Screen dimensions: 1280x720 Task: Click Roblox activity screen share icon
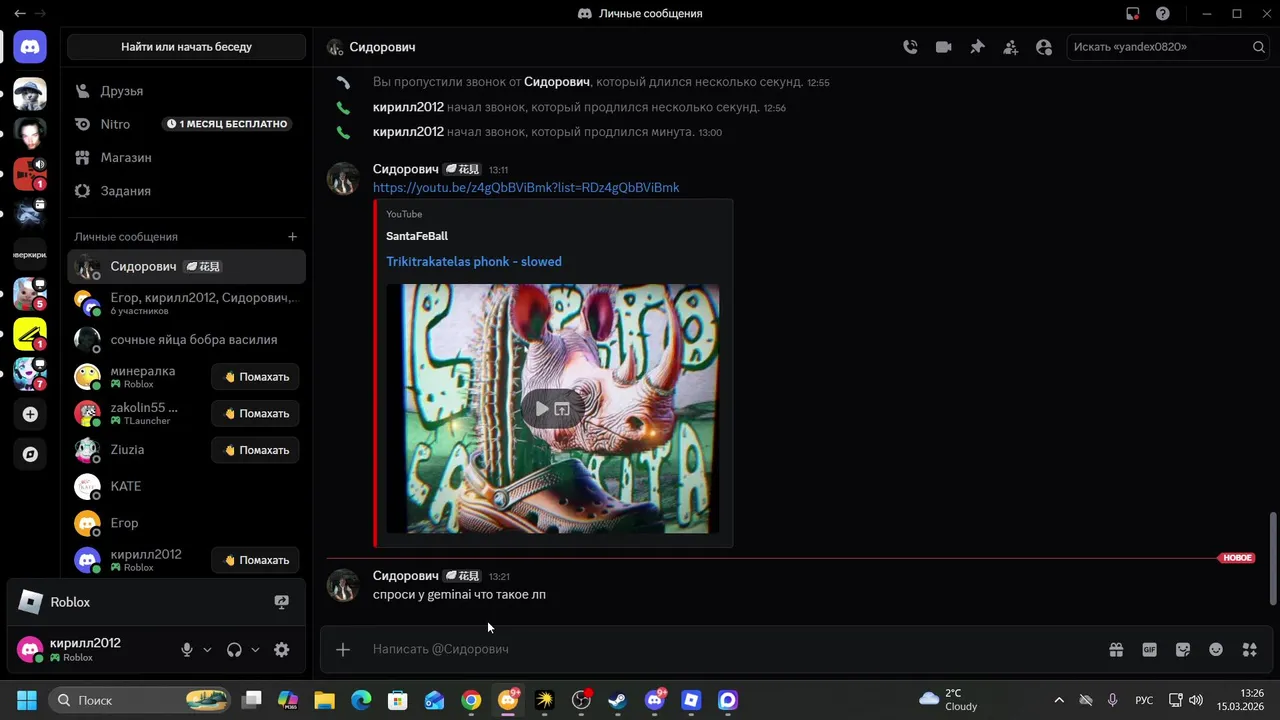click(x=282, y=602)
